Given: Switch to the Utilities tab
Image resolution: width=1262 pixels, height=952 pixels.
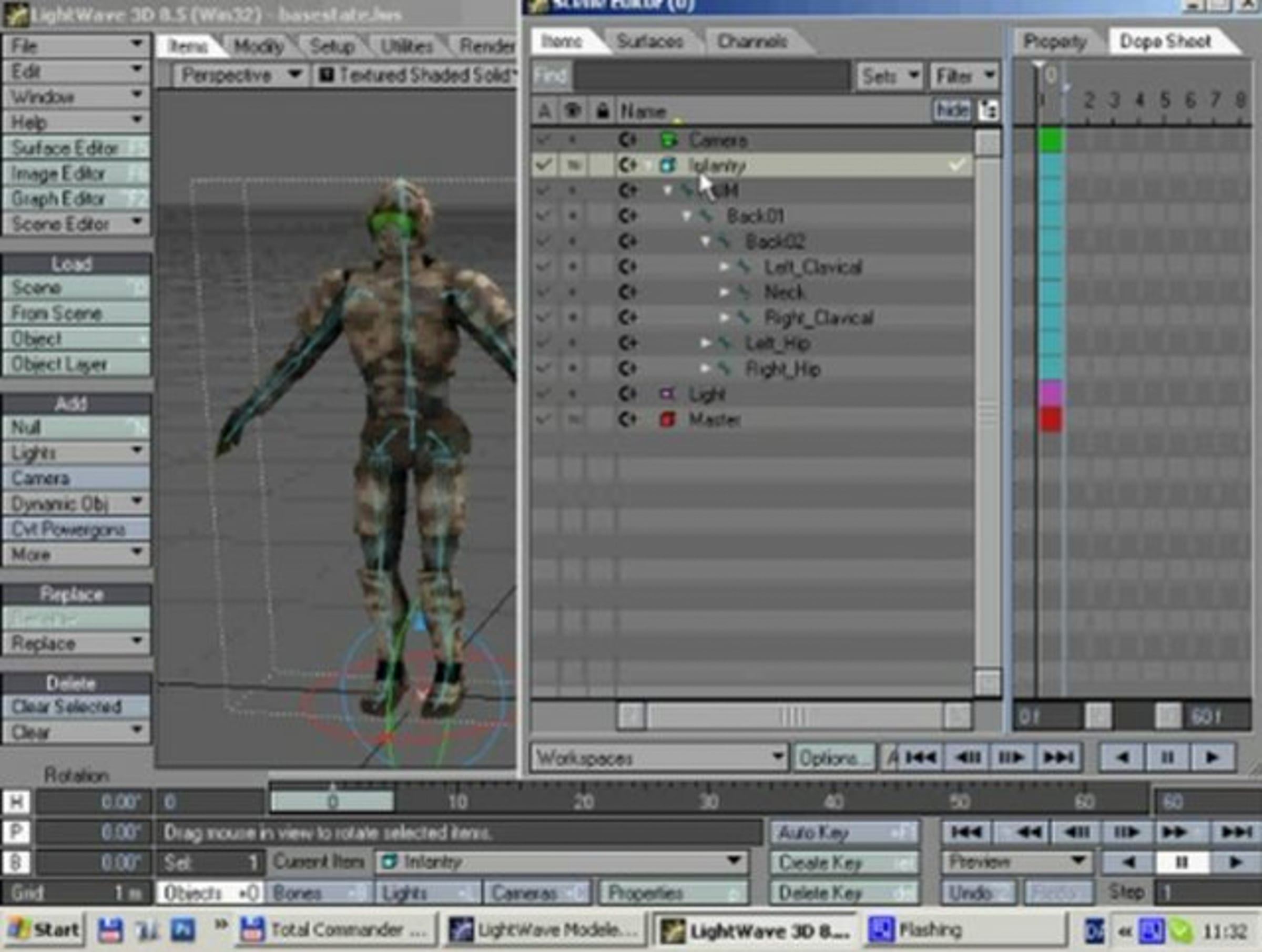Looking at the screenshot, I should (x=407, y=46).
